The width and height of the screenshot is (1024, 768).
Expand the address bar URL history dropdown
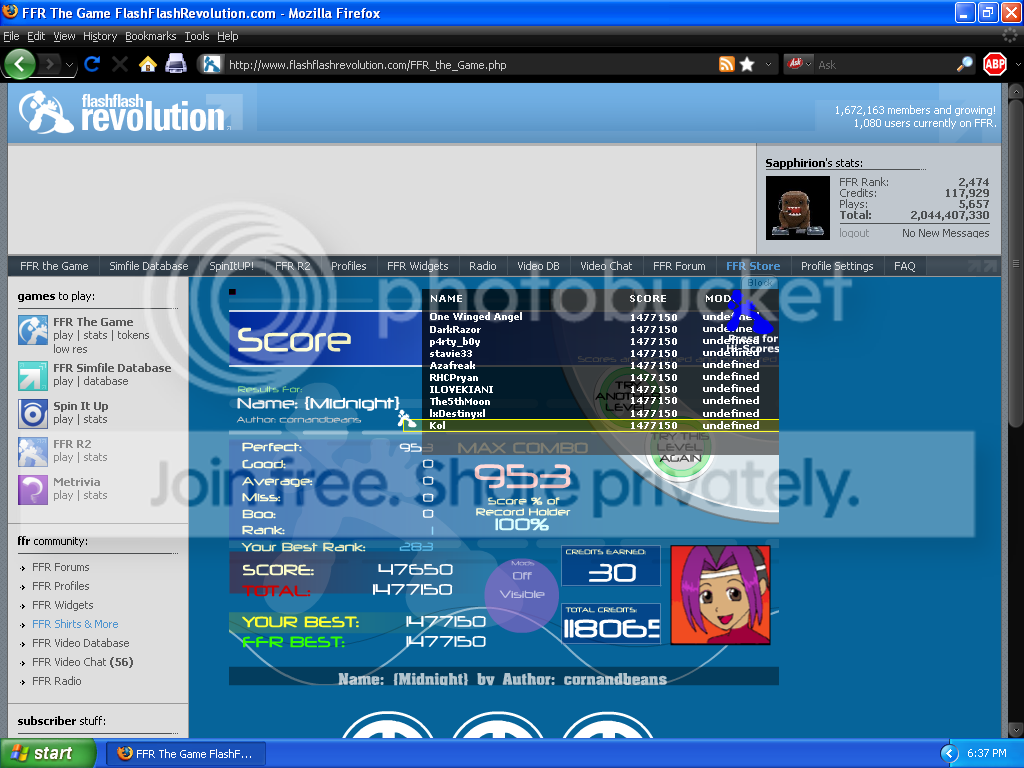[x=768, y=64]
